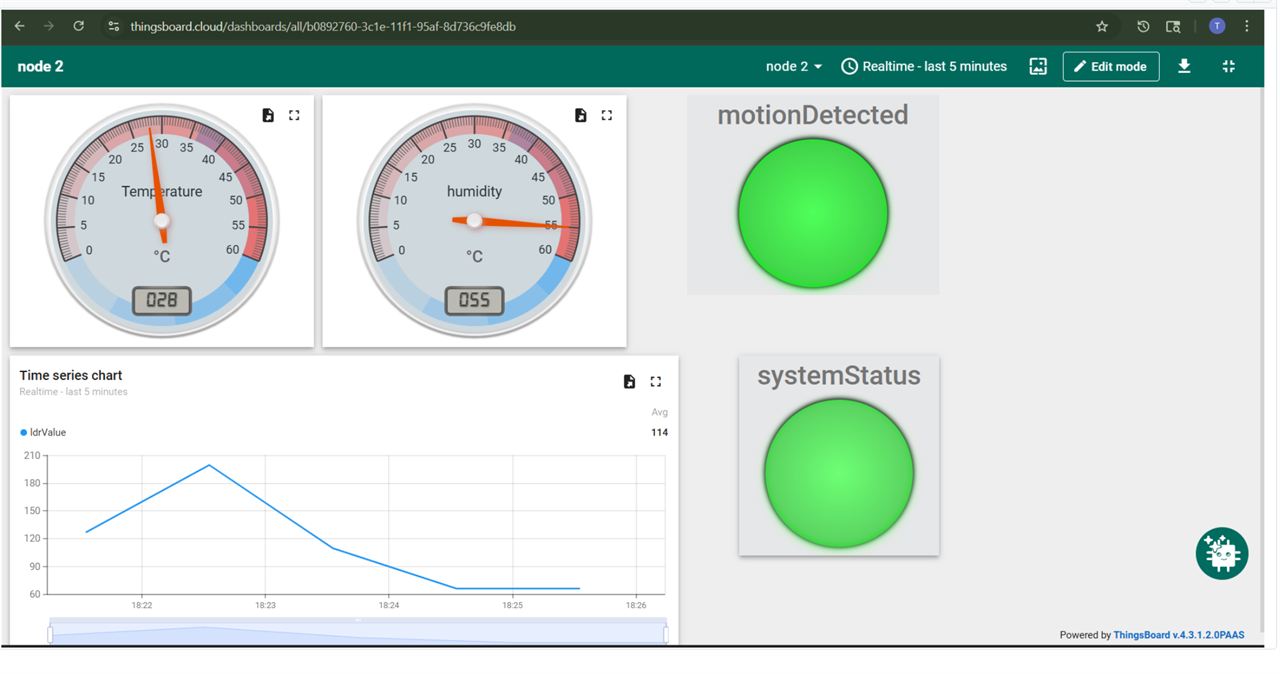Viewport: 1280px width, 674px height.
Task: Open the tab search icon
Action: click(1173, 26)
